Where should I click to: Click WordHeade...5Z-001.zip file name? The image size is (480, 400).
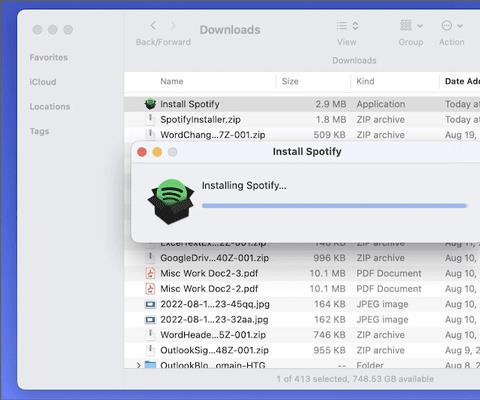pyautogui.click(x=213, y=335)
